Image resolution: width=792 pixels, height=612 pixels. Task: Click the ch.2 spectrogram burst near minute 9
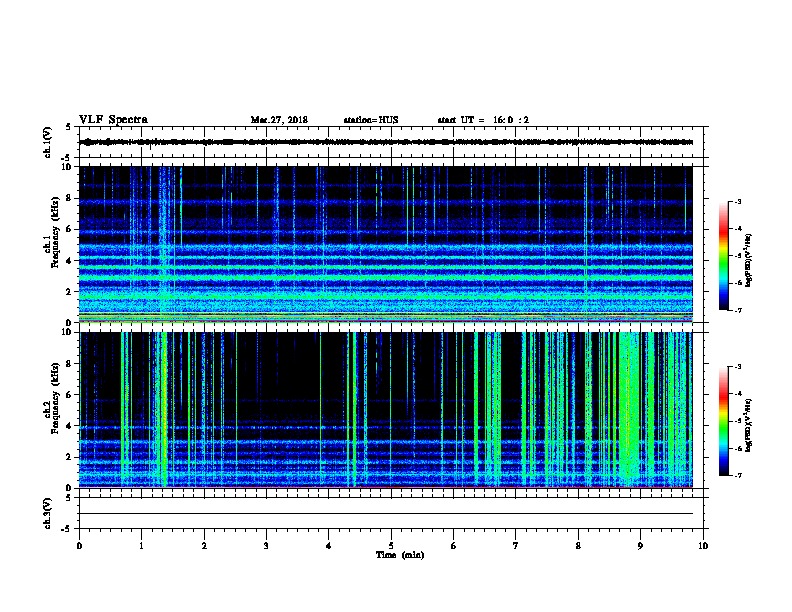click(629, 409)
